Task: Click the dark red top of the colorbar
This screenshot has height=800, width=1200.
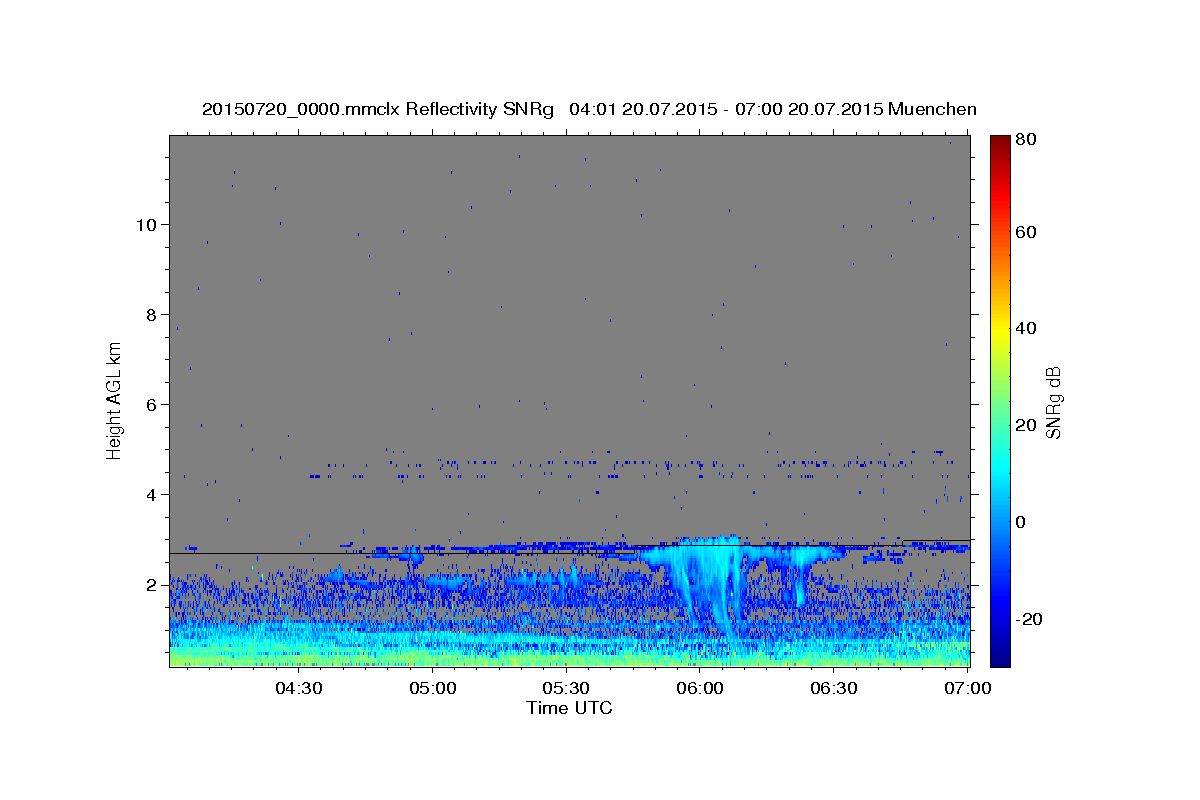Action: (x=1000, y=145)
